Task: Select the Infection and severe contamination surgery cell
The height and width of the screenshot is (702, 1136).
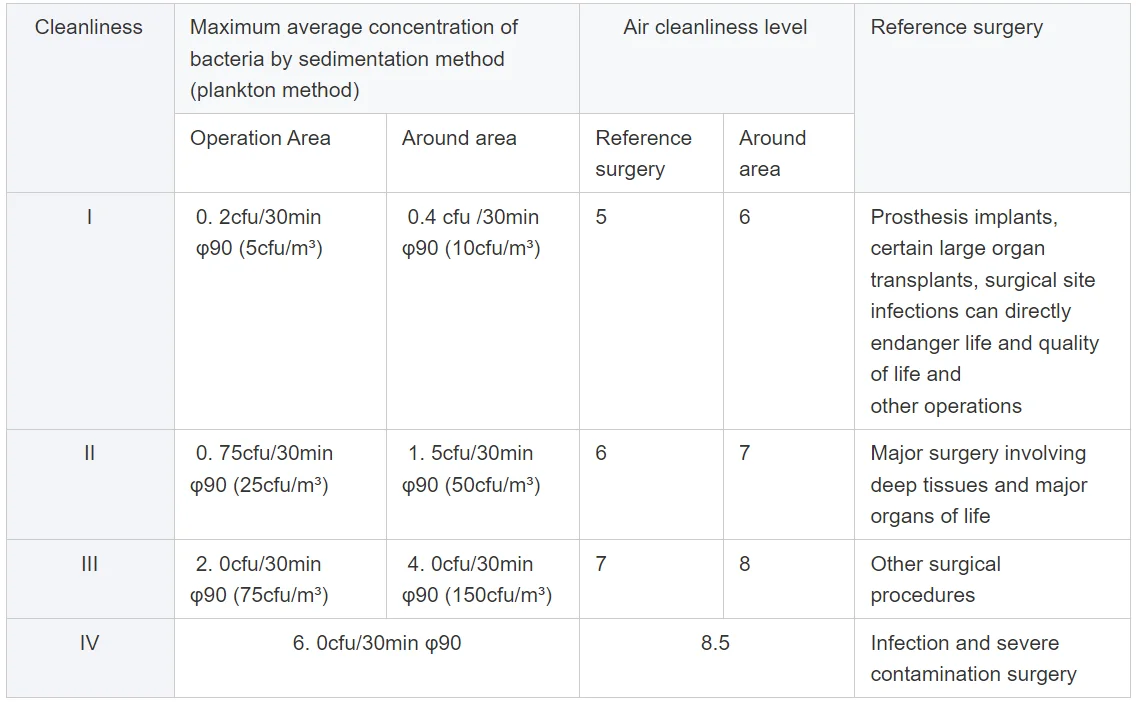Action: (973, 658)
